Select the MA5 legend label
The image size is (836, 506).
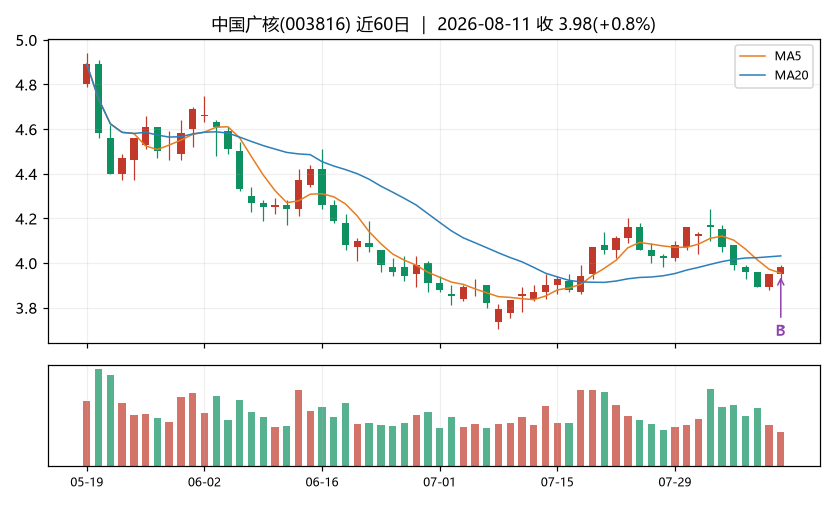787,56
